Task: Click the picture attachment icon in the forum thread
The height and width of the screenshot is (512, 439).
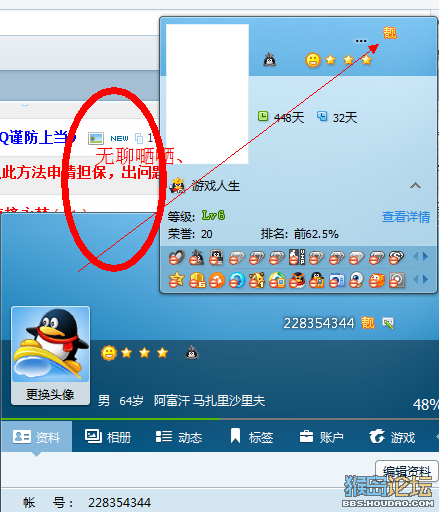Action: [96, 138]
